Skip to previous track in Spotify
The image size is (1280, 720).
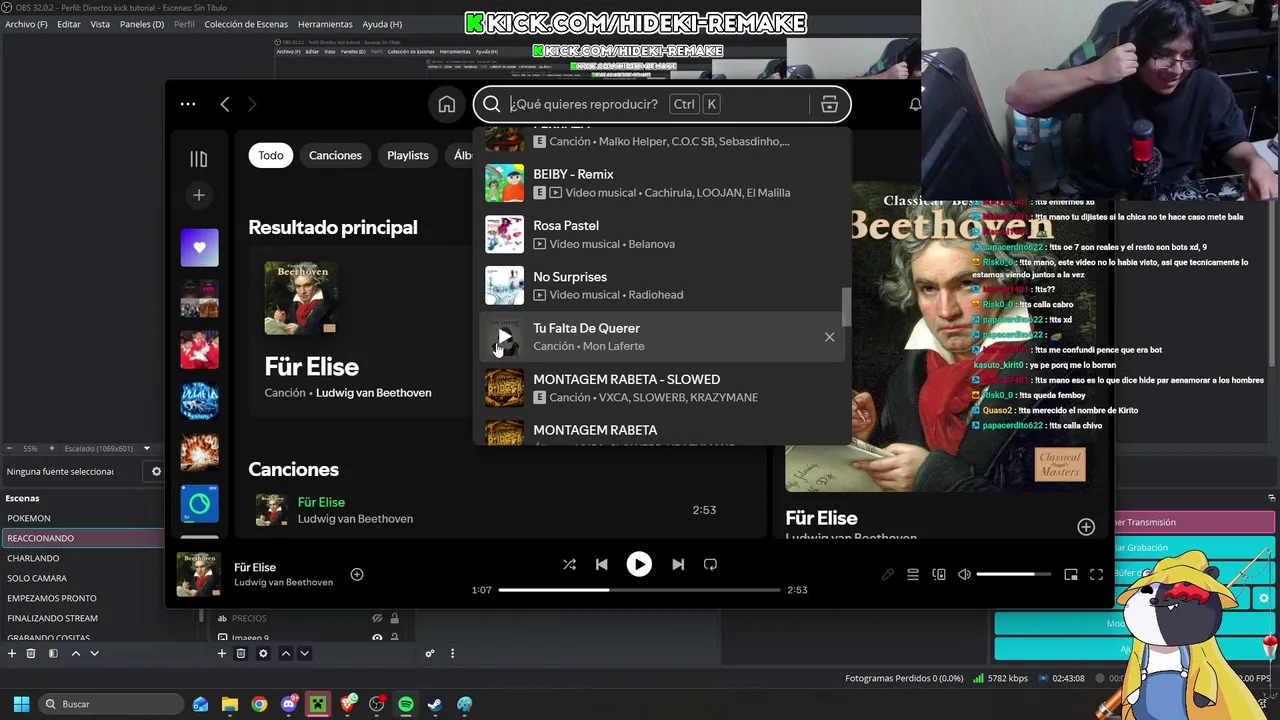click(601, 565)
